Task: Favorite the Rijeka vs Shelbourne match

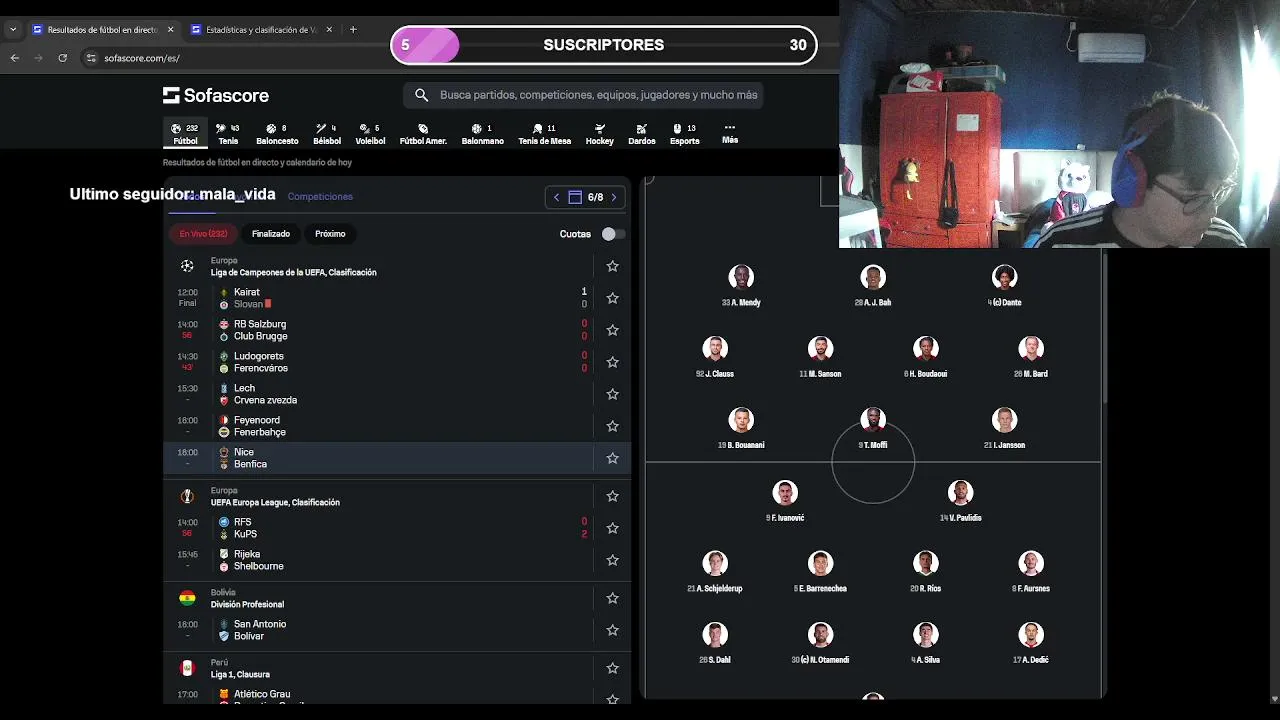Action: click(613, 560)
